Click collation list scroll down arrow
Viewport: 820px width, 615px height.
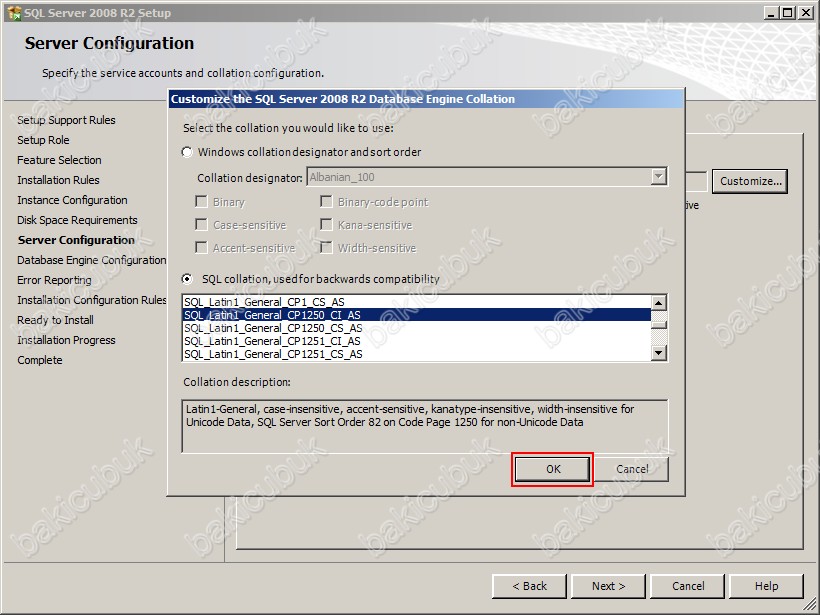pos(659,353)
